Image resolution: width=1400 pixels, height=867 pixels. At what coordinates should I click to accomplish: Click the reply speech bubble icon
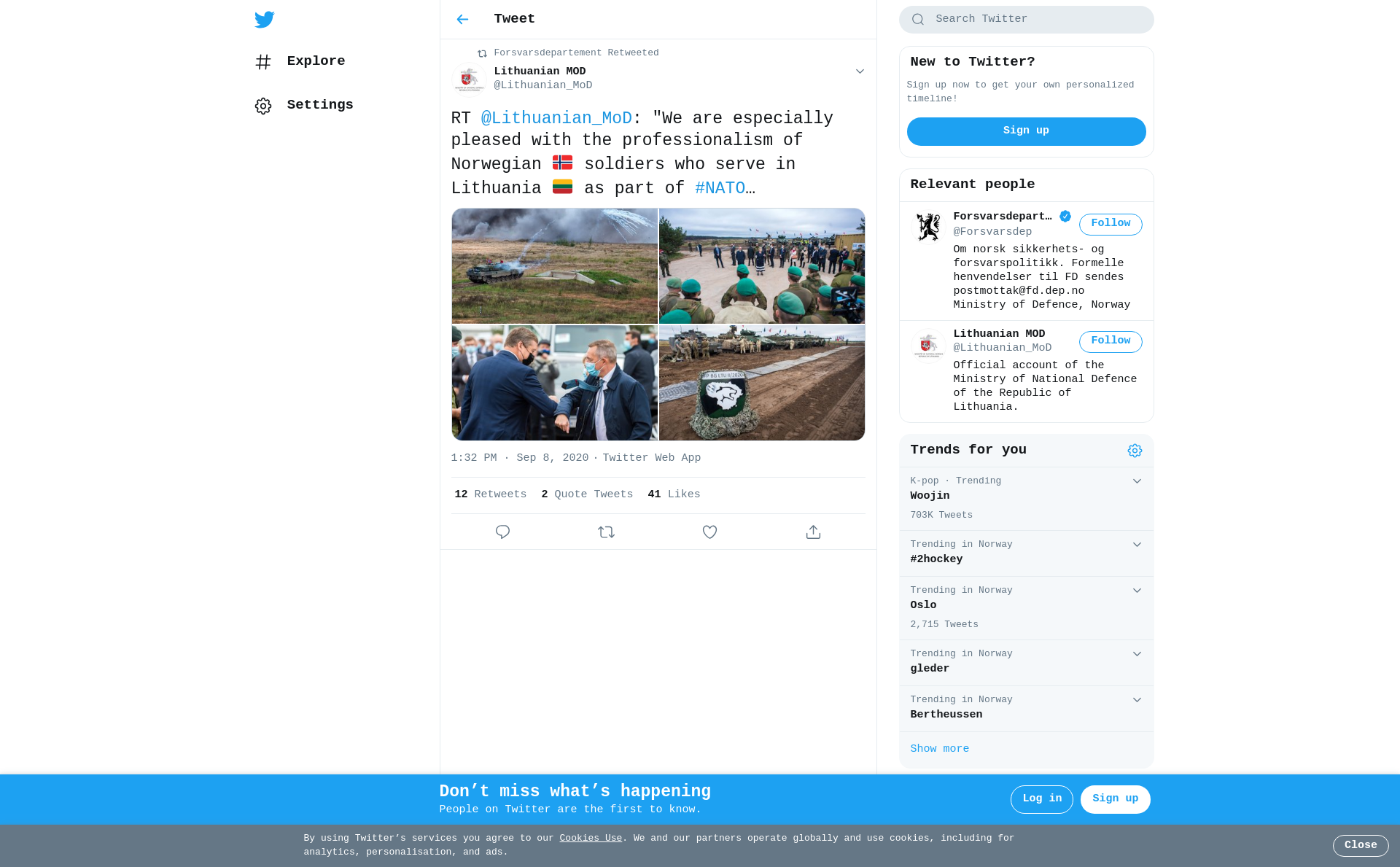click(x=502, y=532)
